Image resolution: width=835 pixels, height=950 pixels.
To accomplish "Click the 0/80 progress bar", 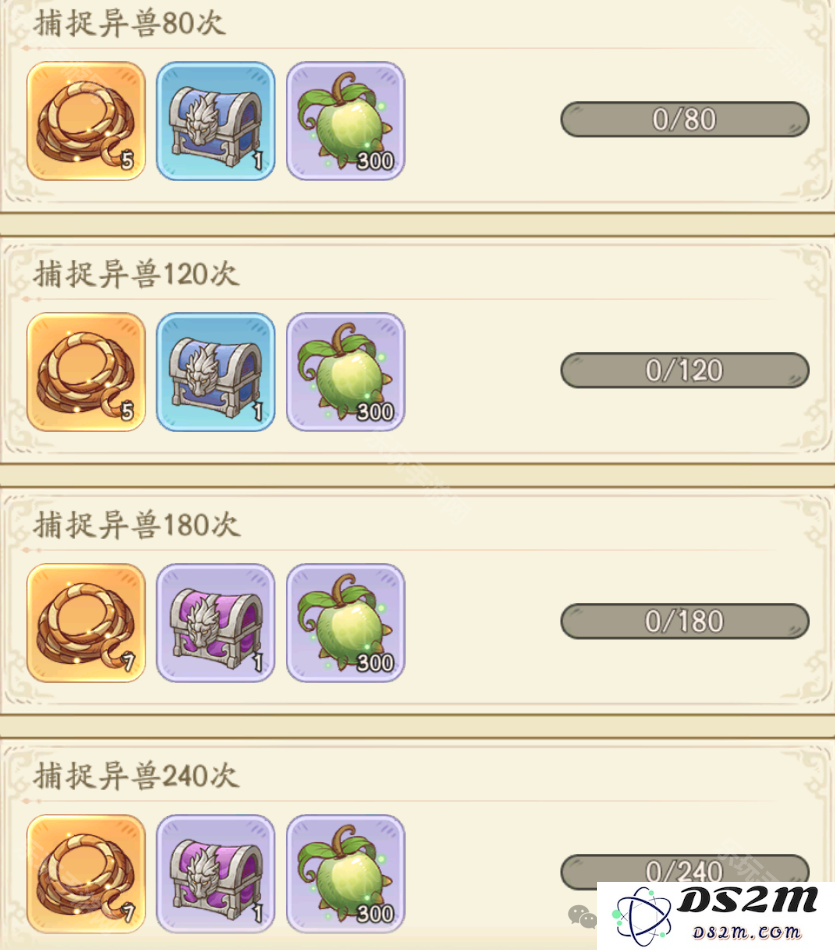I will [x=685, y=119].
